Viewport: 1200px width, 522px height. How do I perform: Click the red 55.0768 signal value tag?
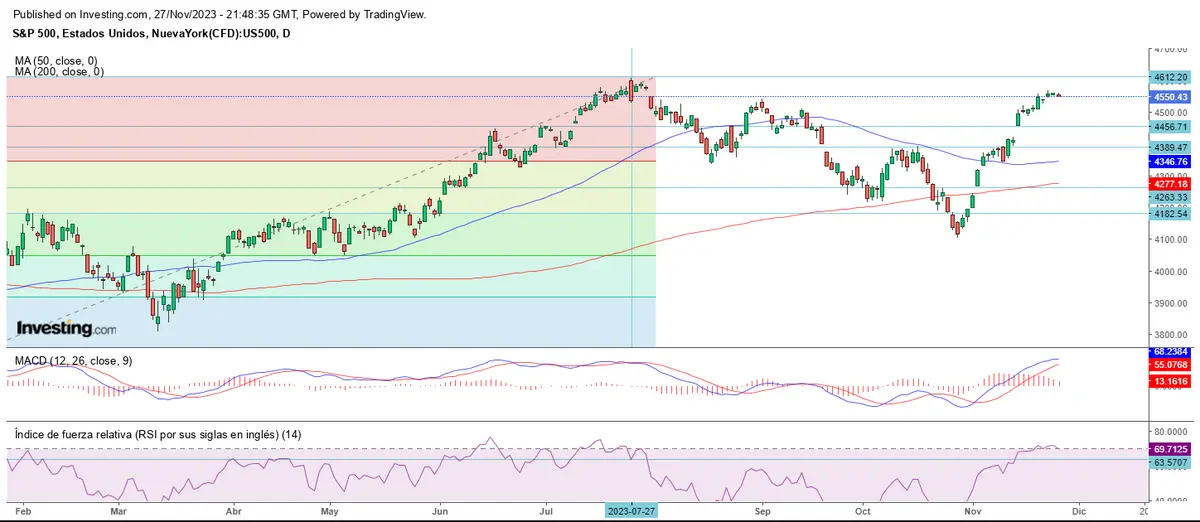pyautogui.click(x=1169, y=366)
